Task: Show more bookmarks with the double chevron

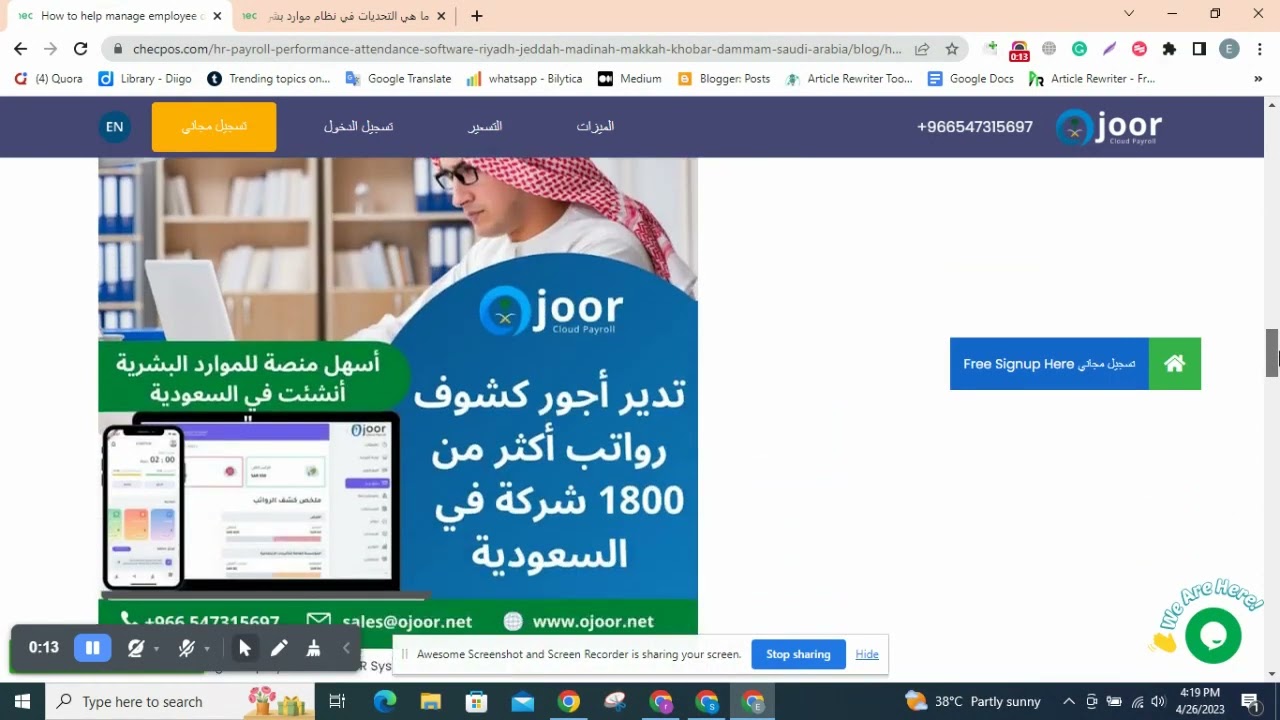Action: pos(1258,78)
